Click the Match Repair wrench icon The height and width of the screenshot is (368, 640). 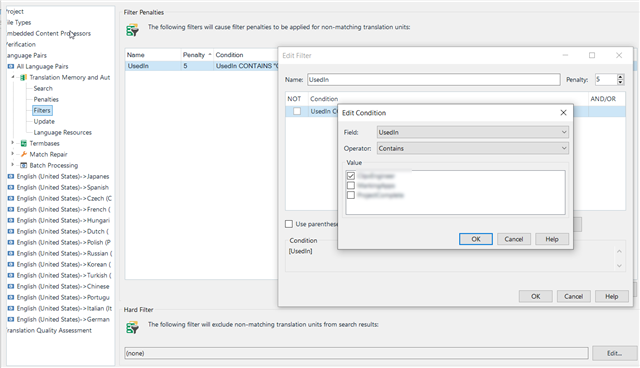coord(24,154)
